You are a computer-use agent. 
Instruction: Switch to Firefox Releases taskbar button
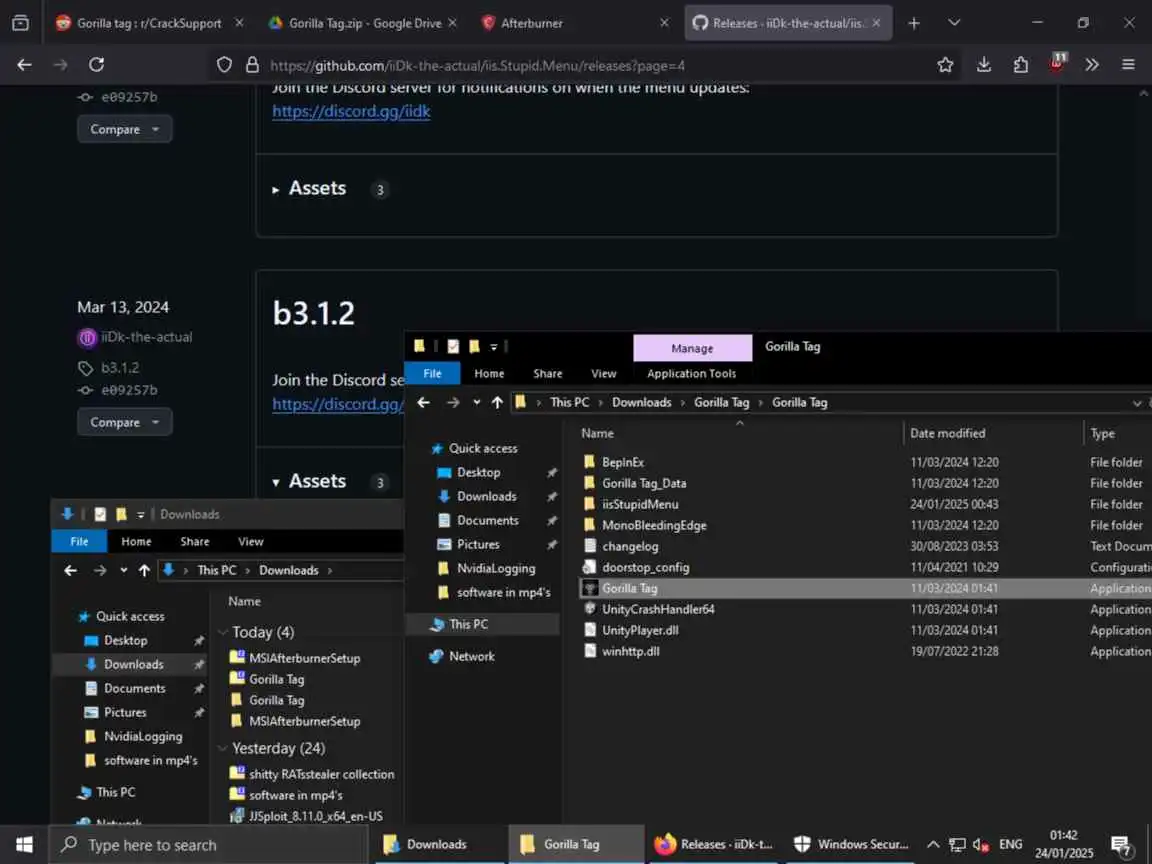(x=713, y=845)
